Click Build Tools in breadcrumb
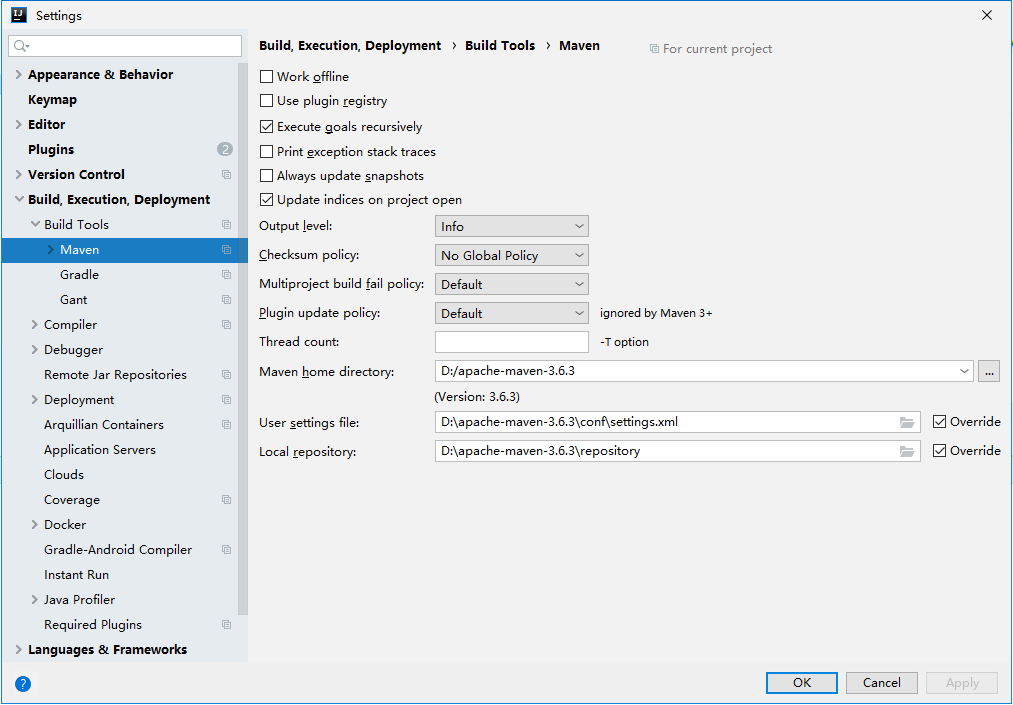This screenshot has height=705, width=1013. click(500, 46)
